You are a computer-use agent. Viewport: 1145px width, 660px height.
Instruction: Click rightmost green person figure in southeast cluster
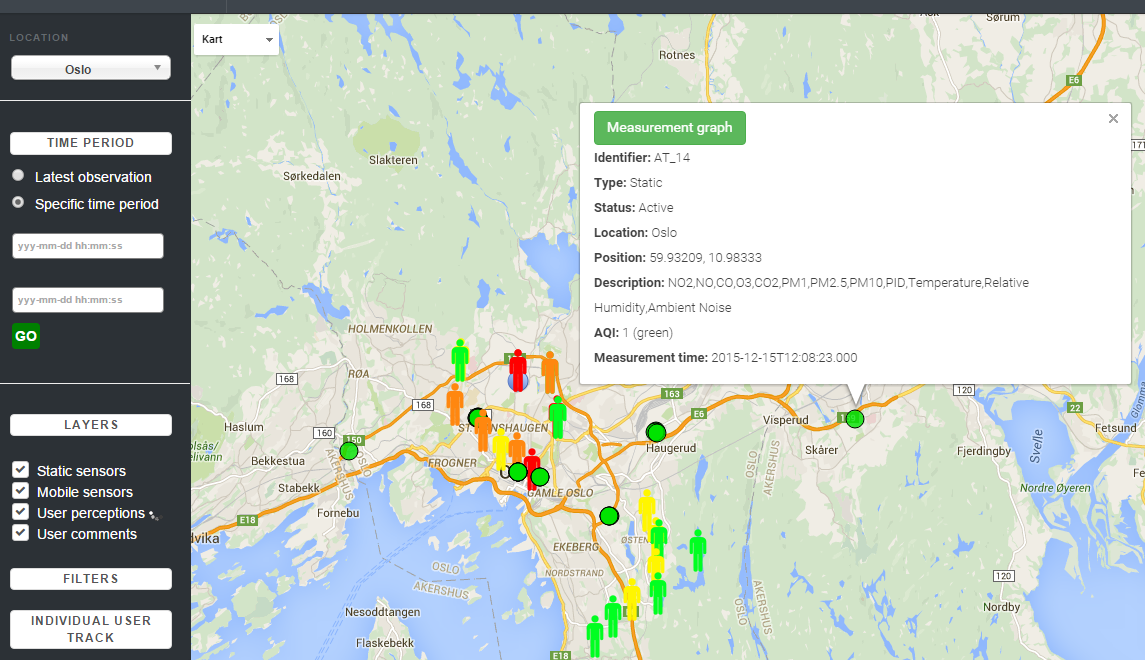698,550
